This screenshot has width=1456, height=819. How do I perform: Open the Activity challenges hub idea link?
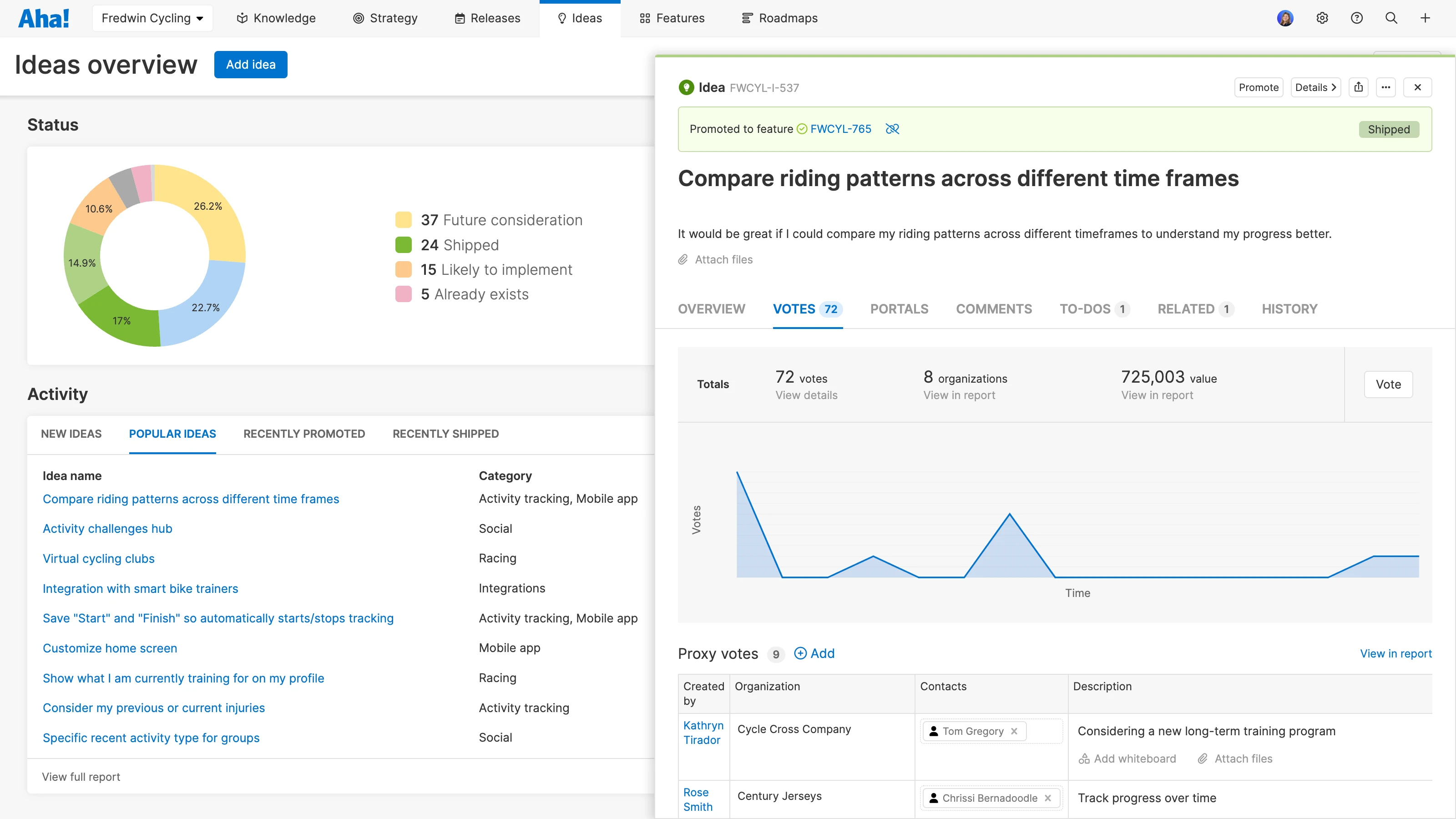click(x=107, y=528)
